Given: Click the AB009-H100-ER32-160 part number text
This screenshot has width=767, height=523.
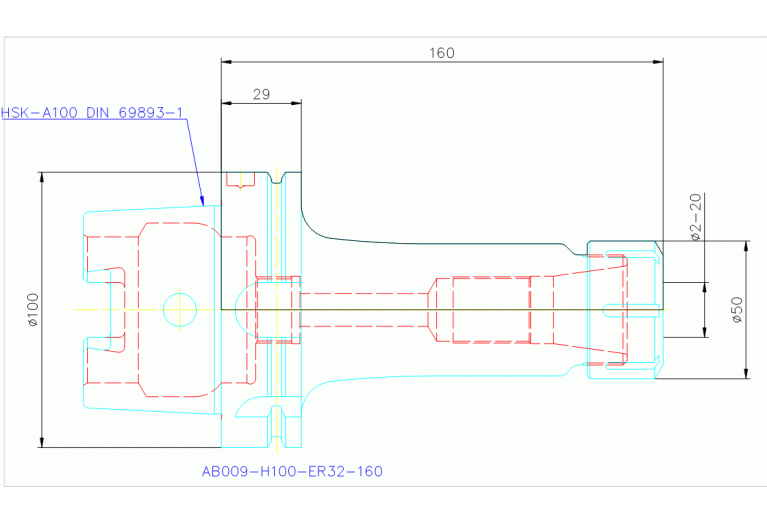Looking at the screenshot, I should 292,471.
